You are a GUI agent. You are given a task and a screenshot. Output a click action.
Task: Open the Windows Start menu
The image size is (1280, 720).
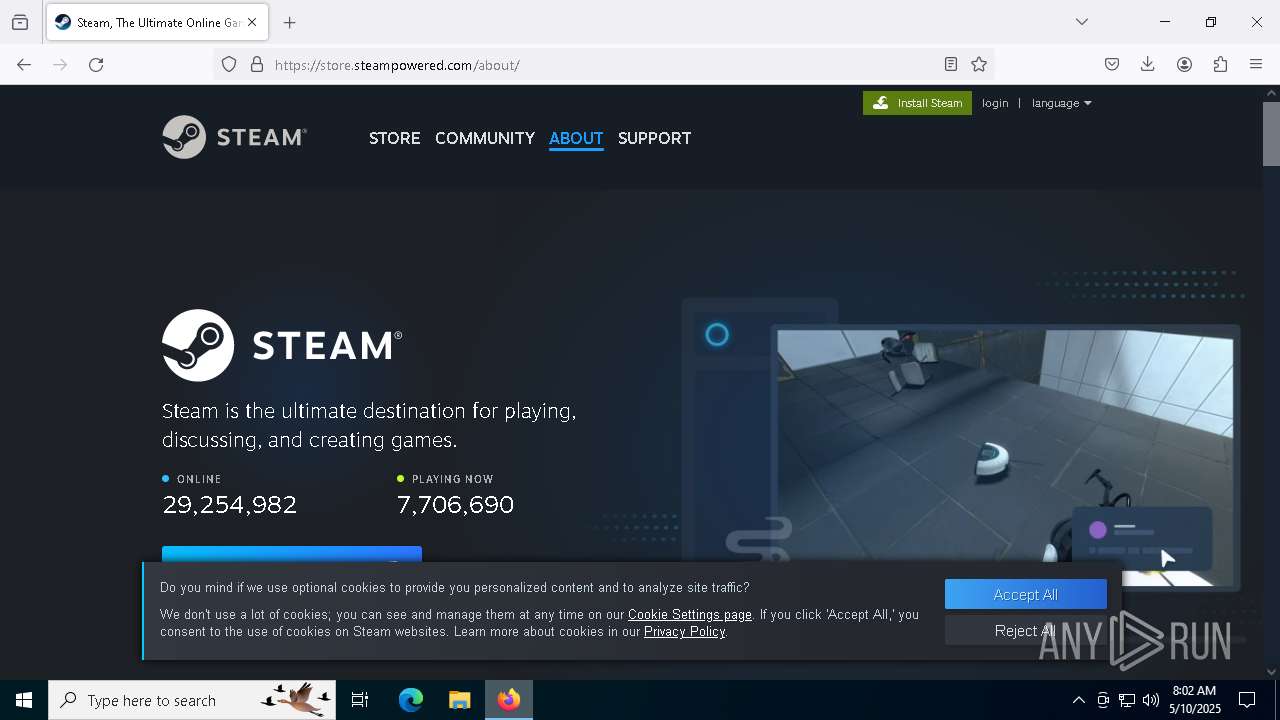click(x=24, y=700)
